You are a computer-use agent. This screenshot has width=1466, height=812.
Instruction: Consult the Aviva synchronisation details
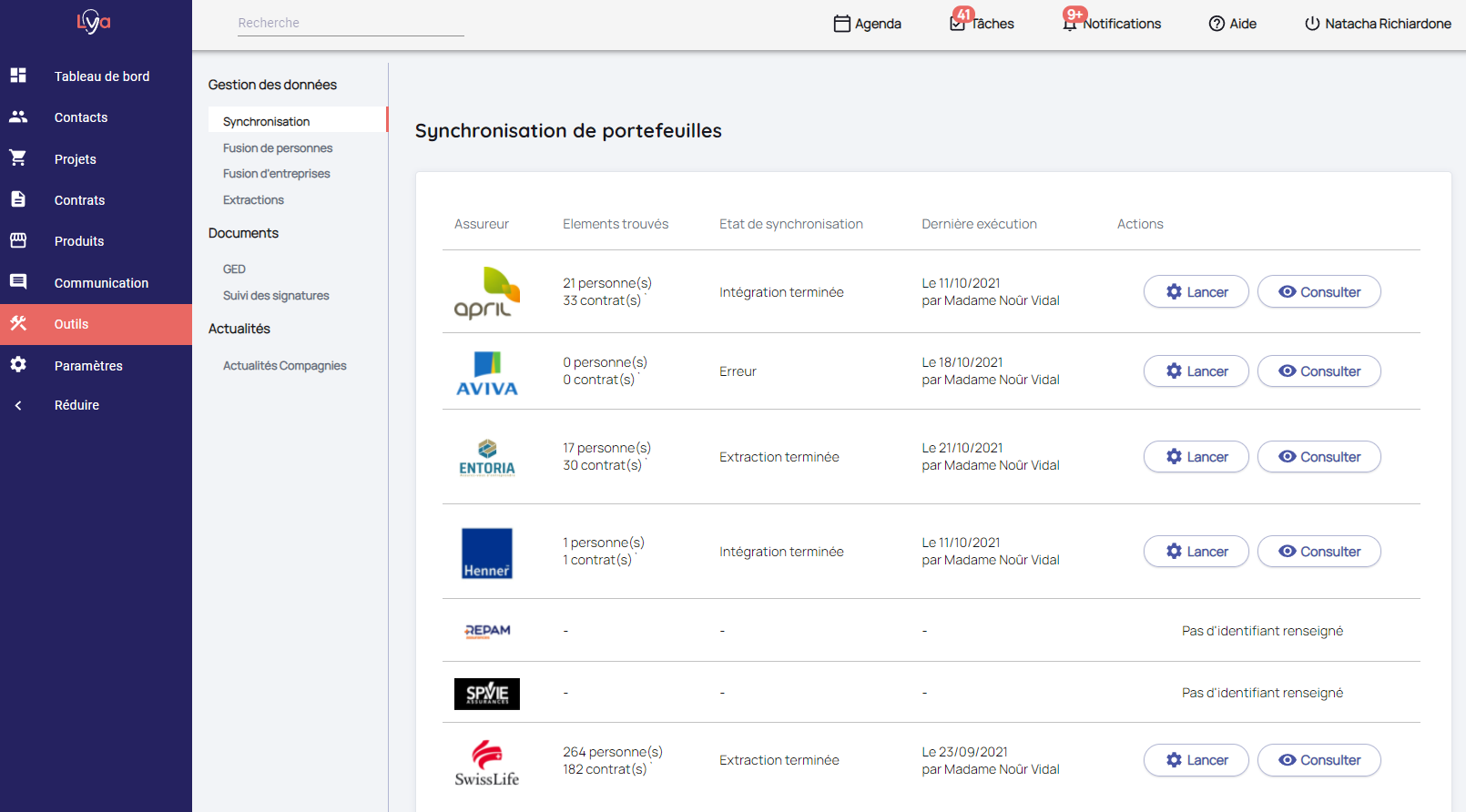pyautogui.click(x=1318, y=371)
